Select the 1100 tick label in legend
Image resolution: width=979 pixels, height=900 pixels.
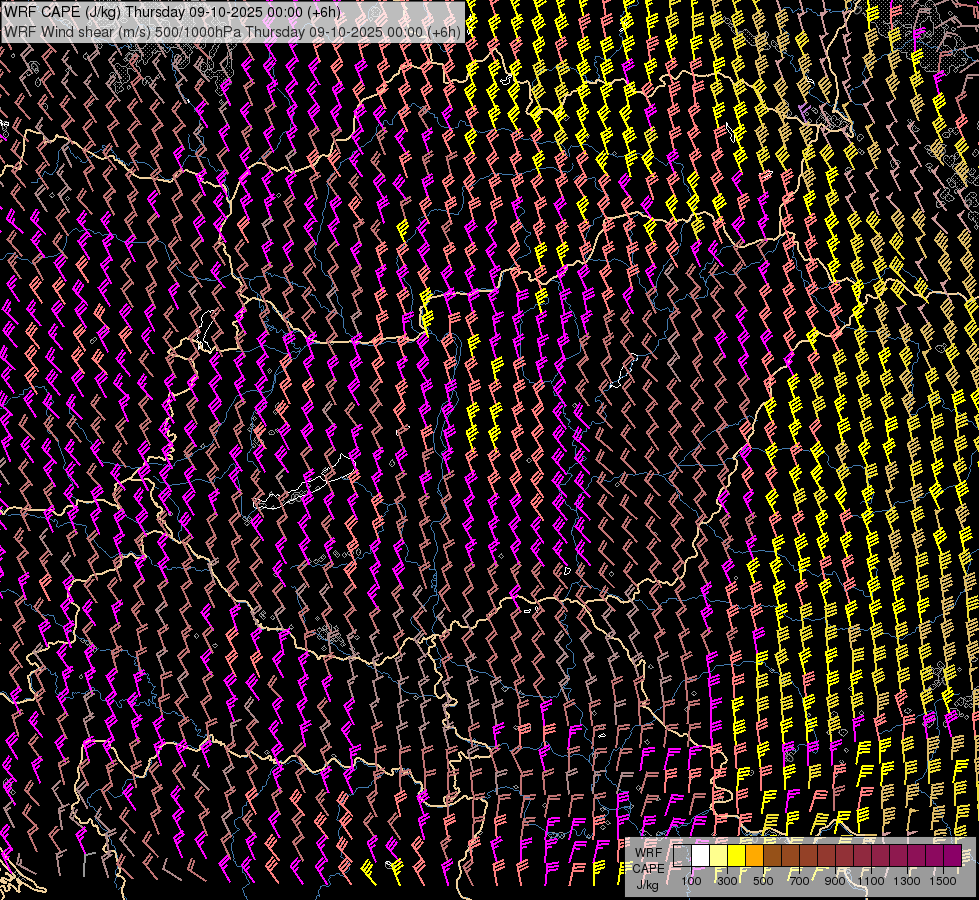(x=871, y=881)
